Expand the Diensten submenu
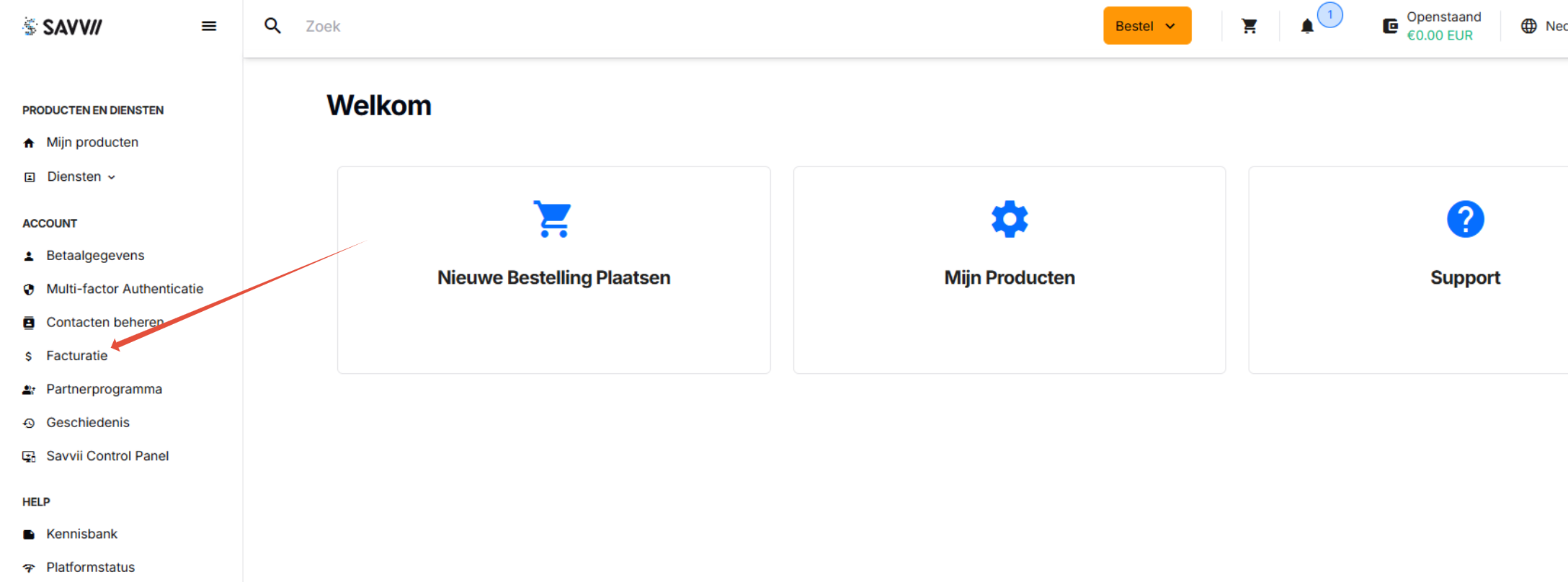The height and width of the screenshot is (582, 1568). pos(81,177)
